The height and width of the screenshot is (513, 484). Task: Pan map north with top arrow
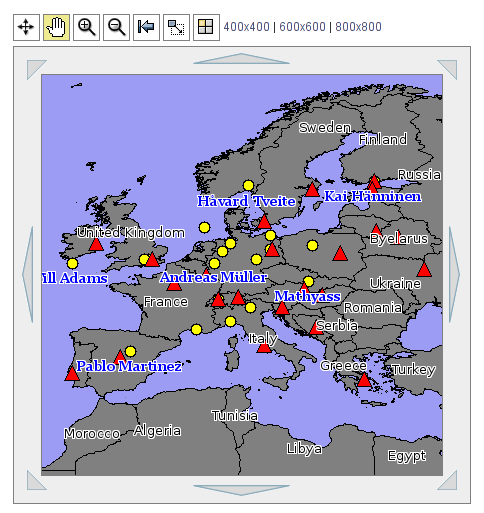pyautogui.click(x=241, y=59)
